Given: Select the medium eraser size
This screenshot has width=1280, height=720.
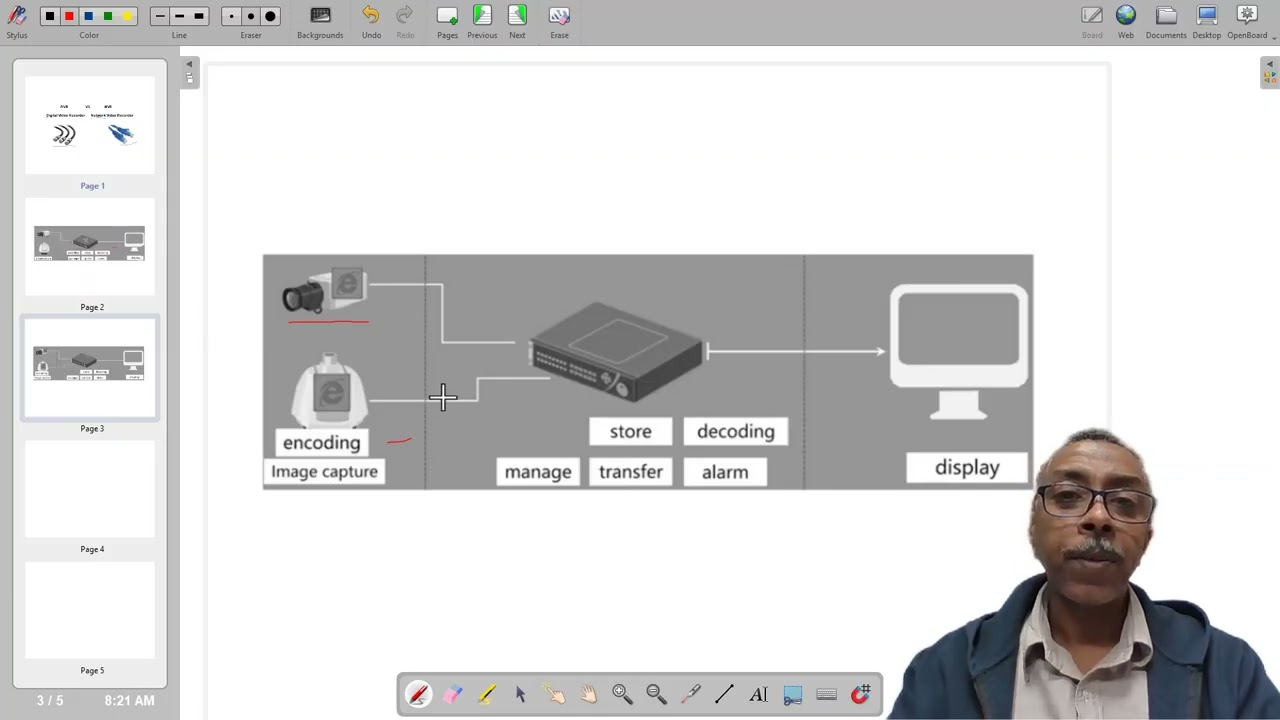Looking at the screenshot, I should coord(250,16).
